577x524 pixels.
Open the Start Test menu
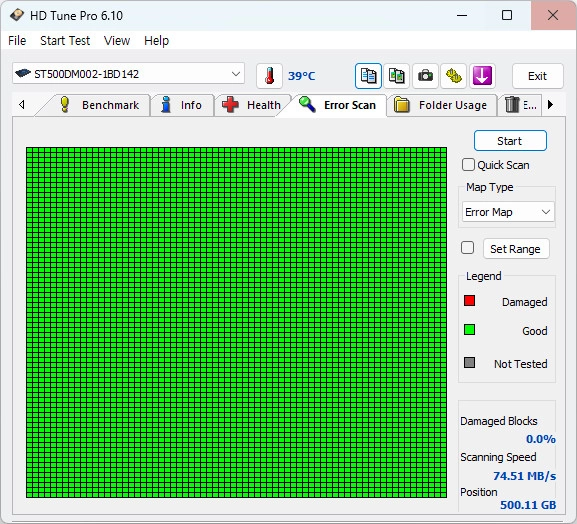click(65, 40)
